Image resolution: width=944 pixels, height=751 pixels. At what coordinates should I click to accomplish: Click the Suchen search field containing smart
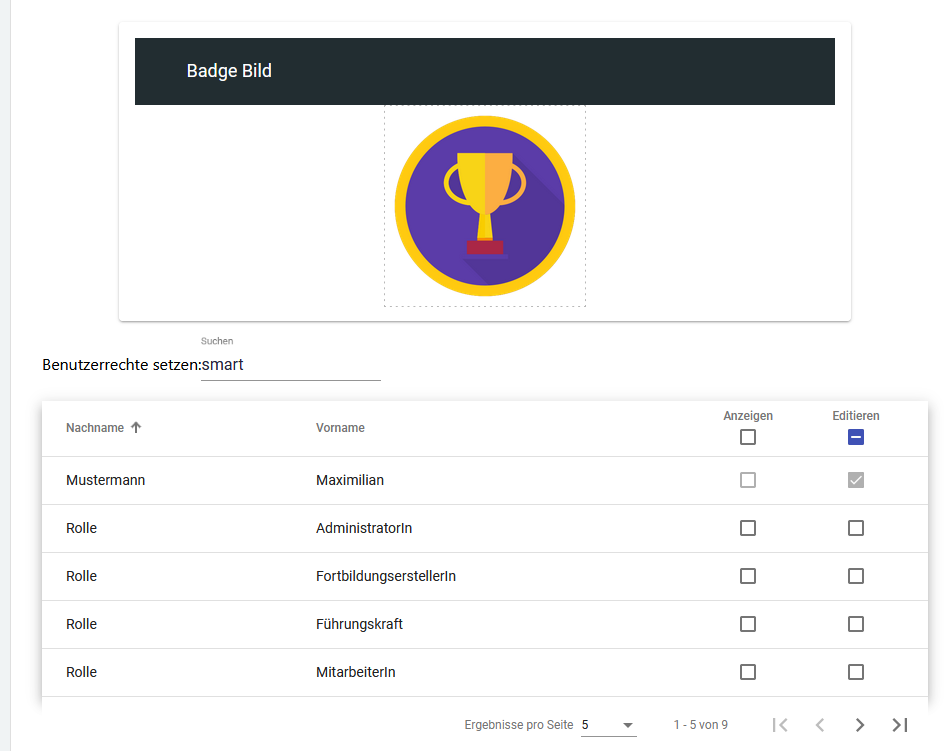290,366
